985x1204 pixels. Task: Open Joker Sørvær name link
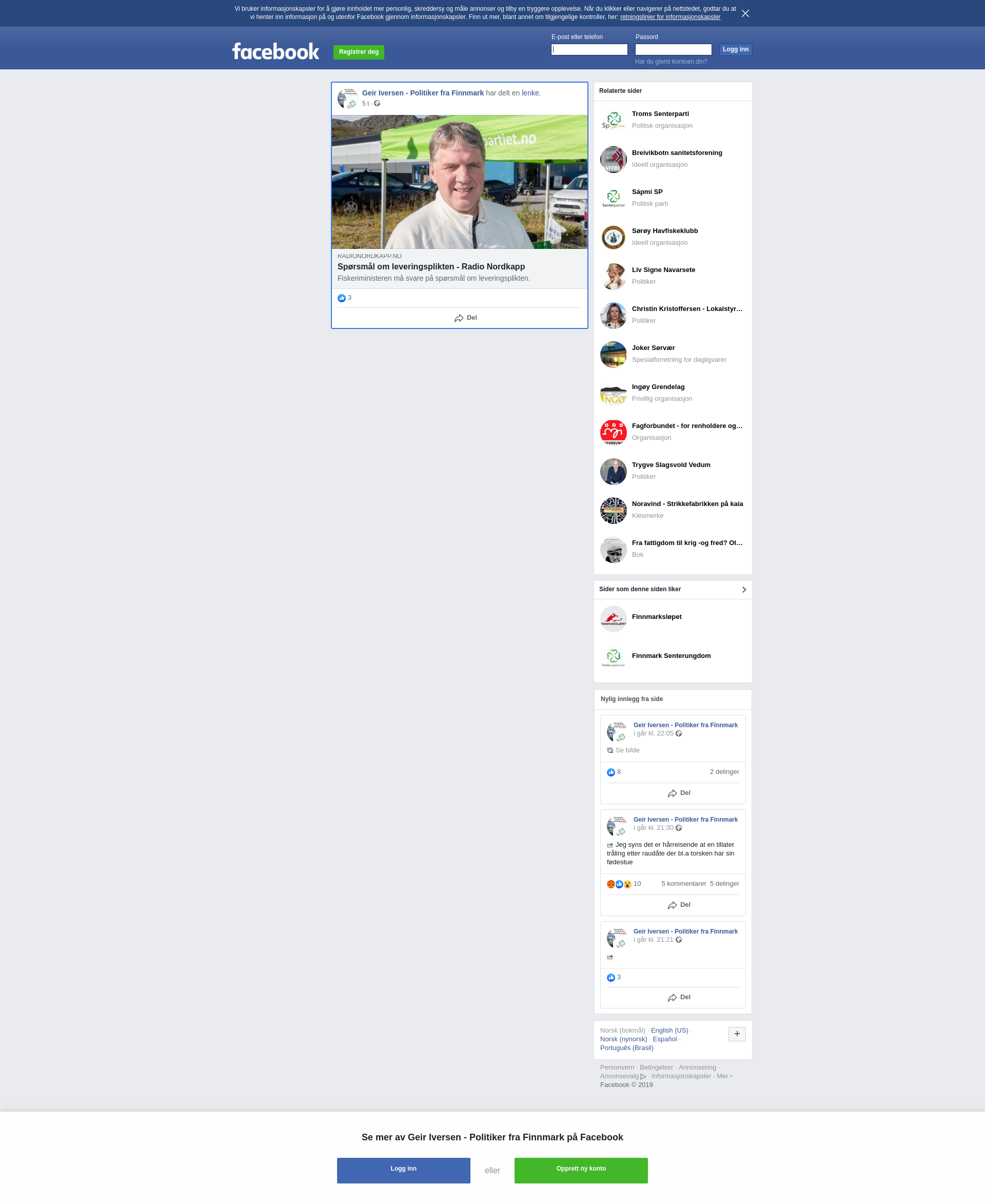tap(653, 348)
